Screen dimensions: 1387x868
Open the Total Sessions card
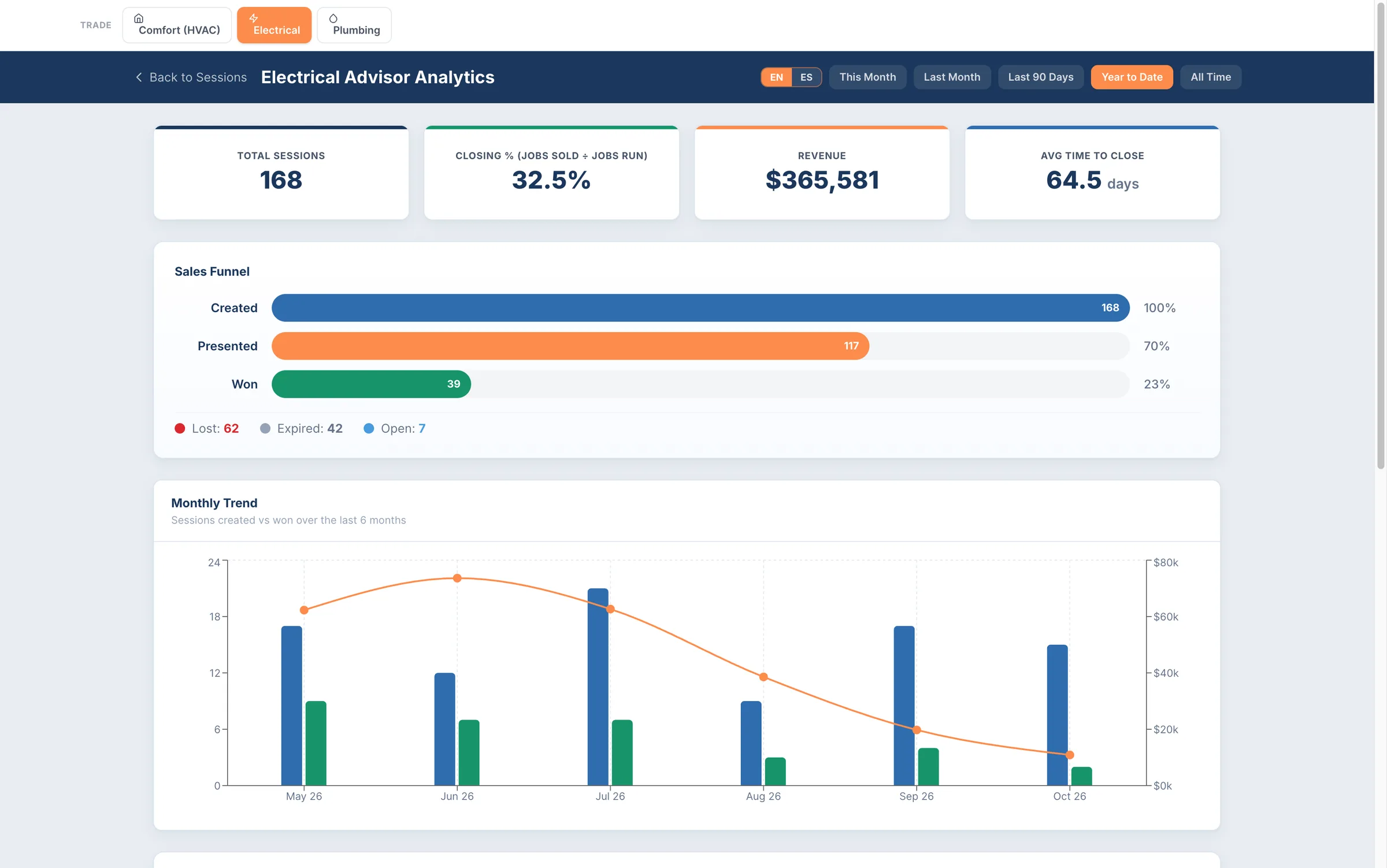click(x=281, y=172)
